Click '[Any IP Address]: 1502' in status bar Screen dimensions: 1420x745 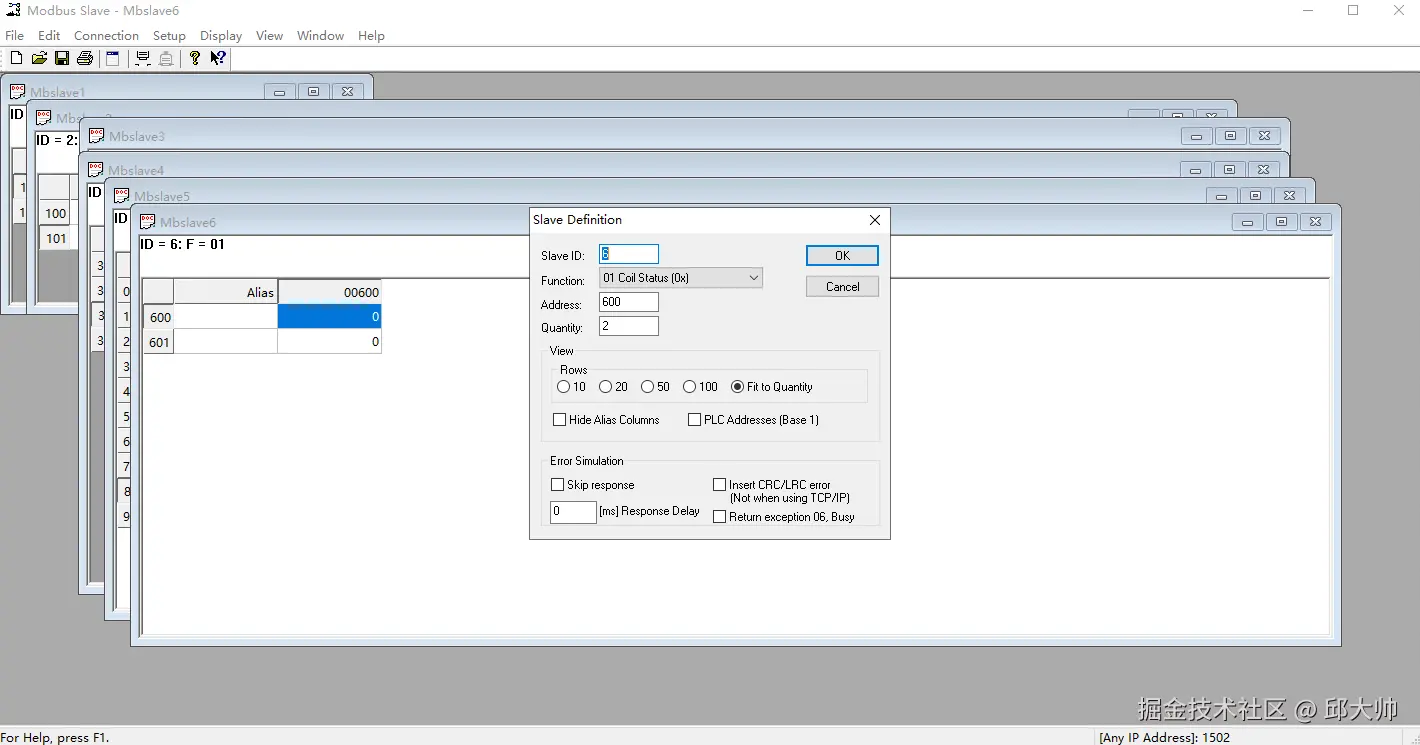1164,738
